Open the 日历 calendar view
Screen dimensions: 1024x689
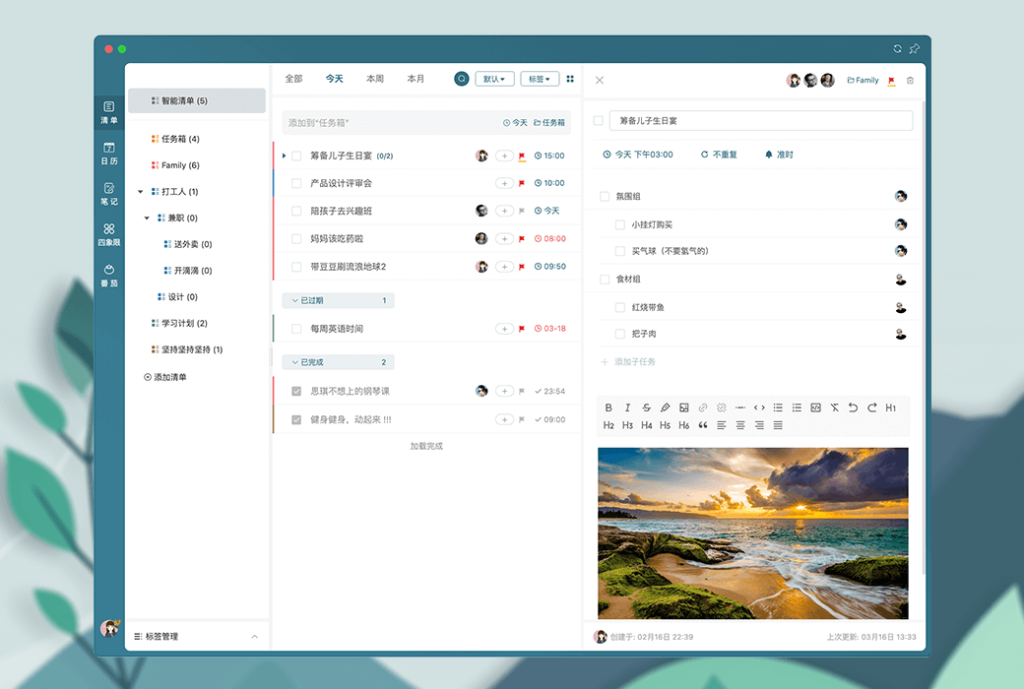(x=109, y=153)
